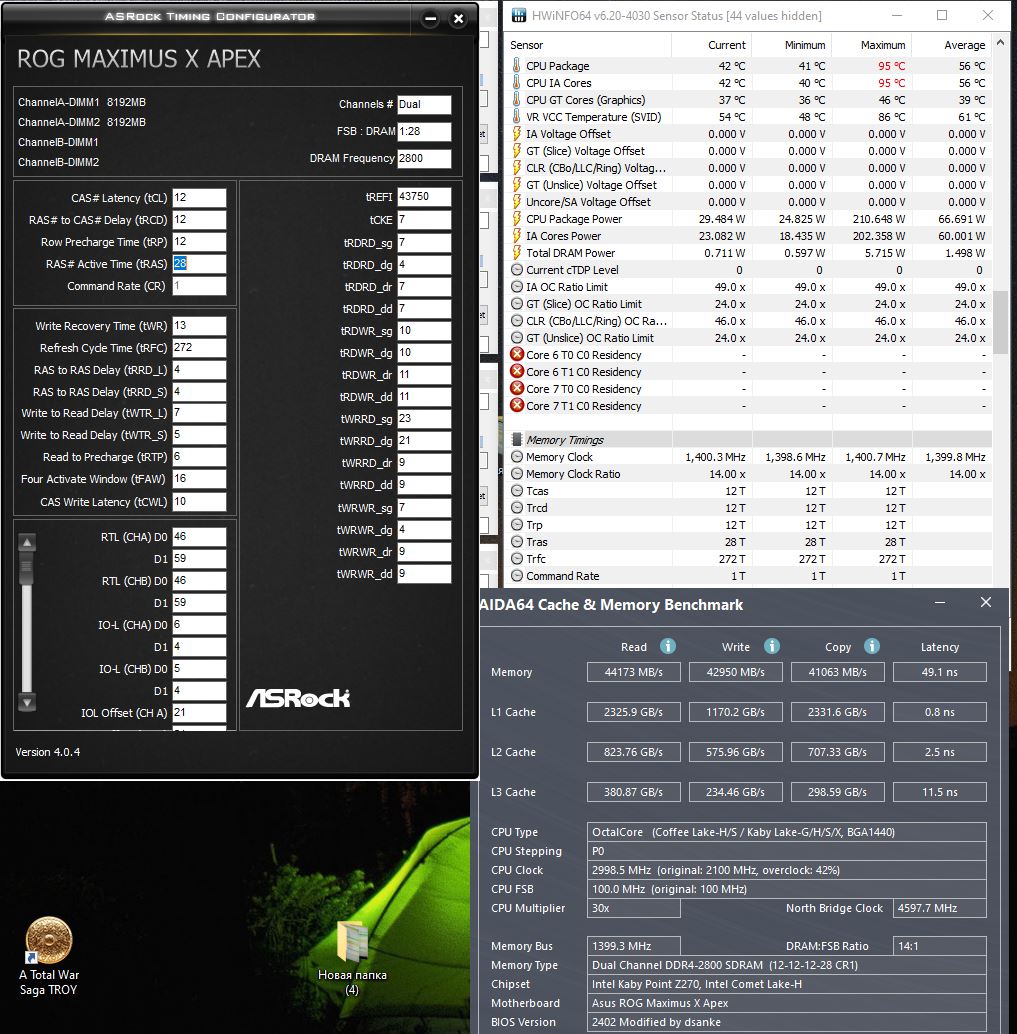Click the CPU Package Power row
Viewport: 1017px width, 1034px height.
pyautogui.click(x=749, y=219)
